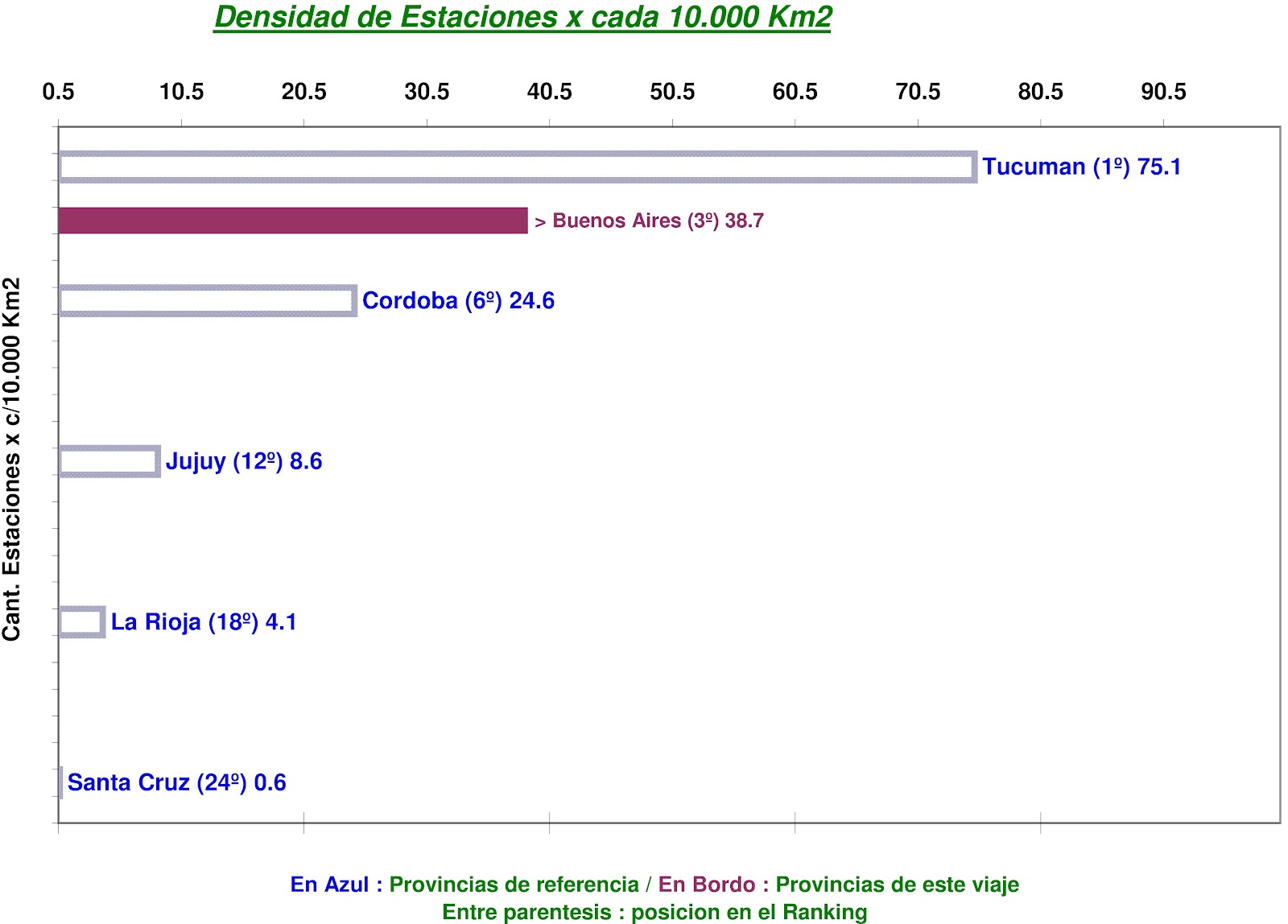Click legend text 'En Azul'
This screenshot has width=1288, height=924.
(329, 885)
